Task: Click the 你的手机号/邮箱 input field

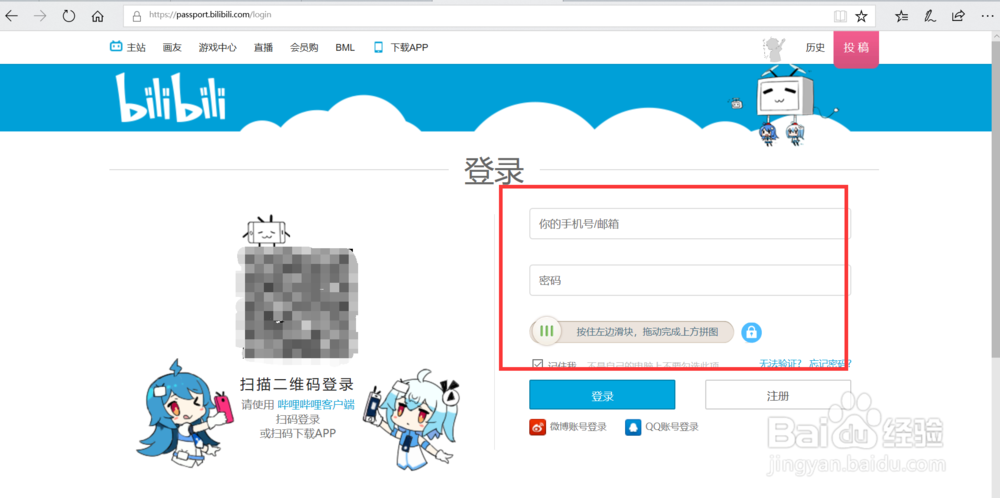Action: (690, 224)
